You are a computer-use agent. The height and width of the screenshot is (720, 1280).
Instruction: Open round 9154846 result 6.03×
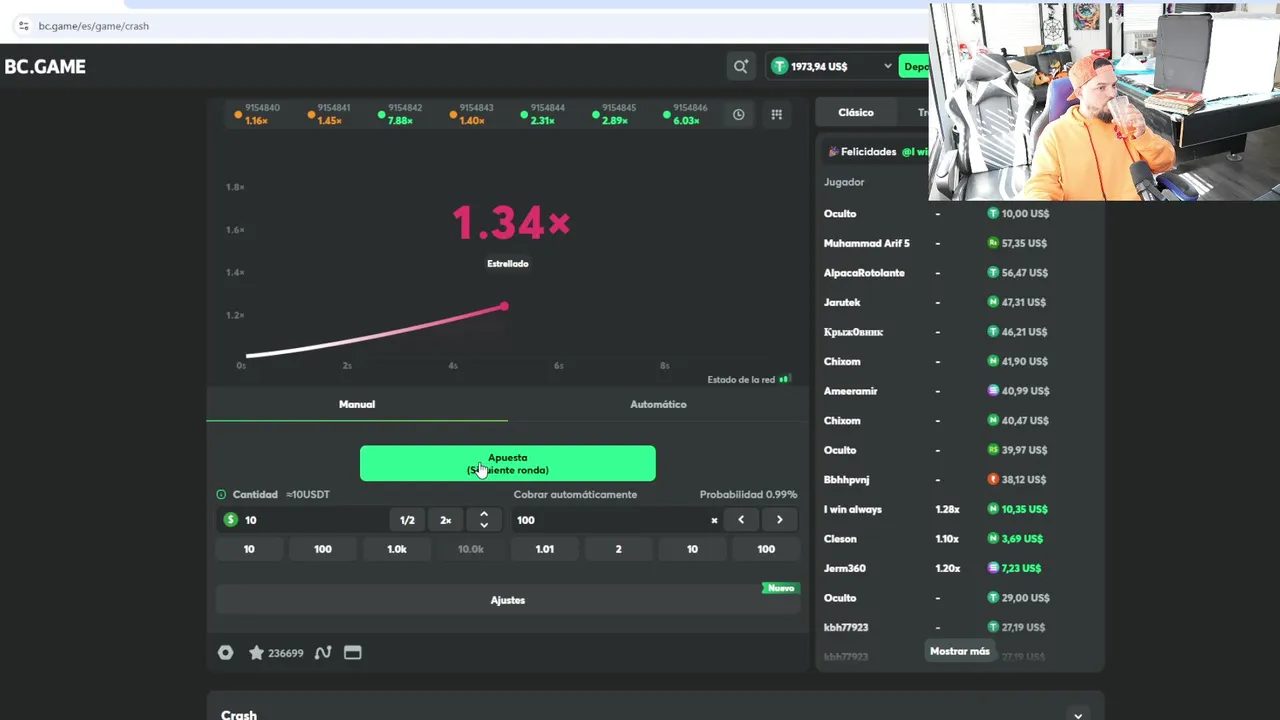(x=685, y=114)
